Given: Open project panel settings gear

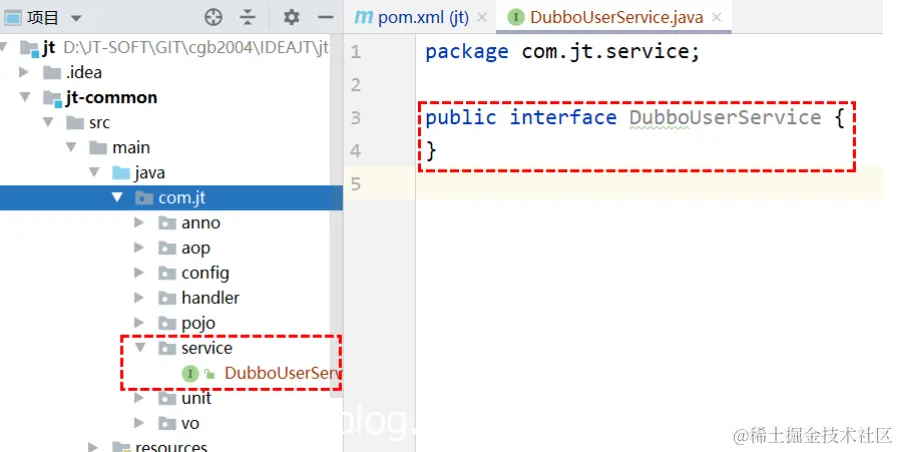Looking at the screenshot, I should [x=291, y=17].
